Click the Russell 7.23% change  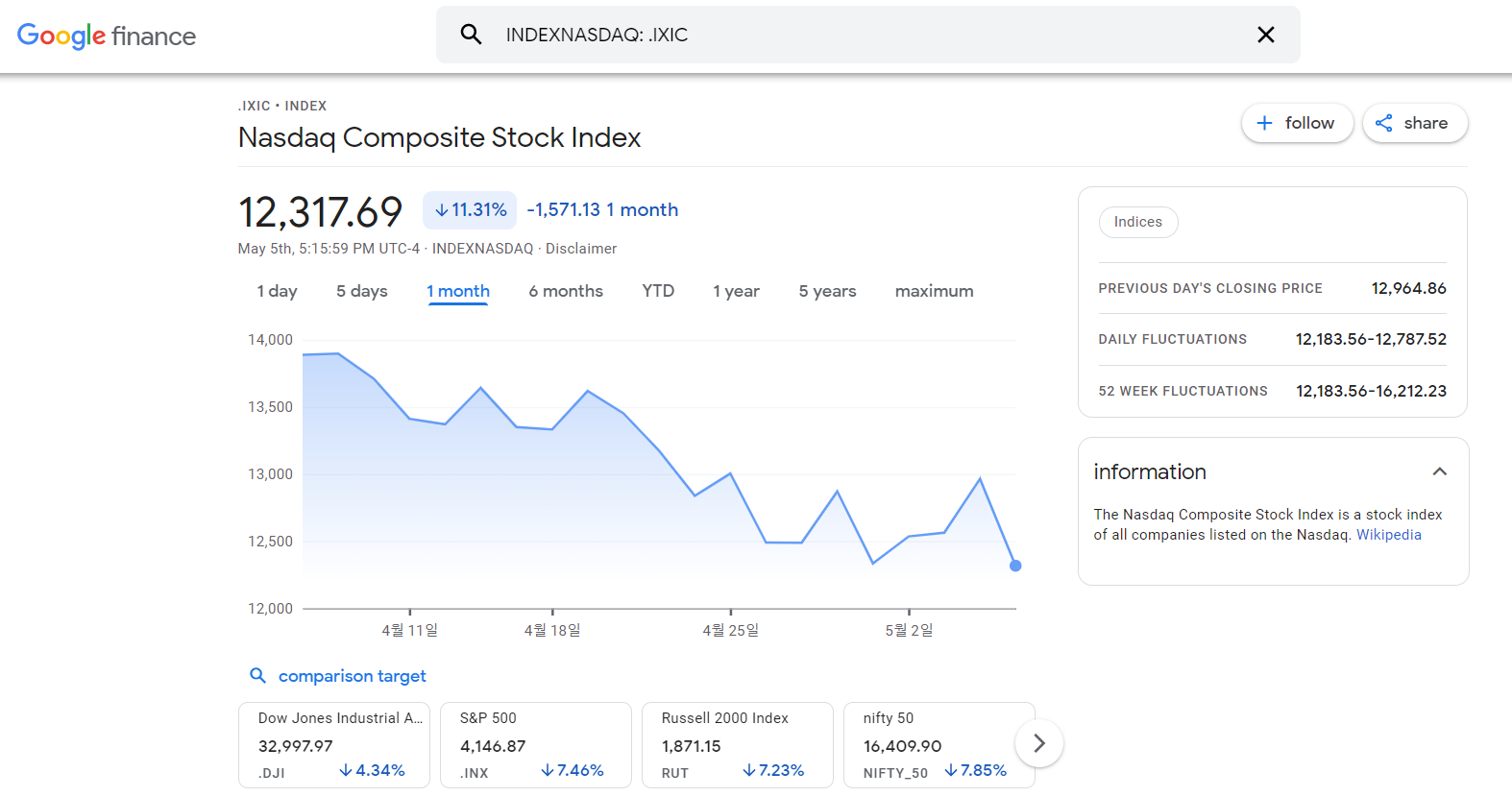773,770
